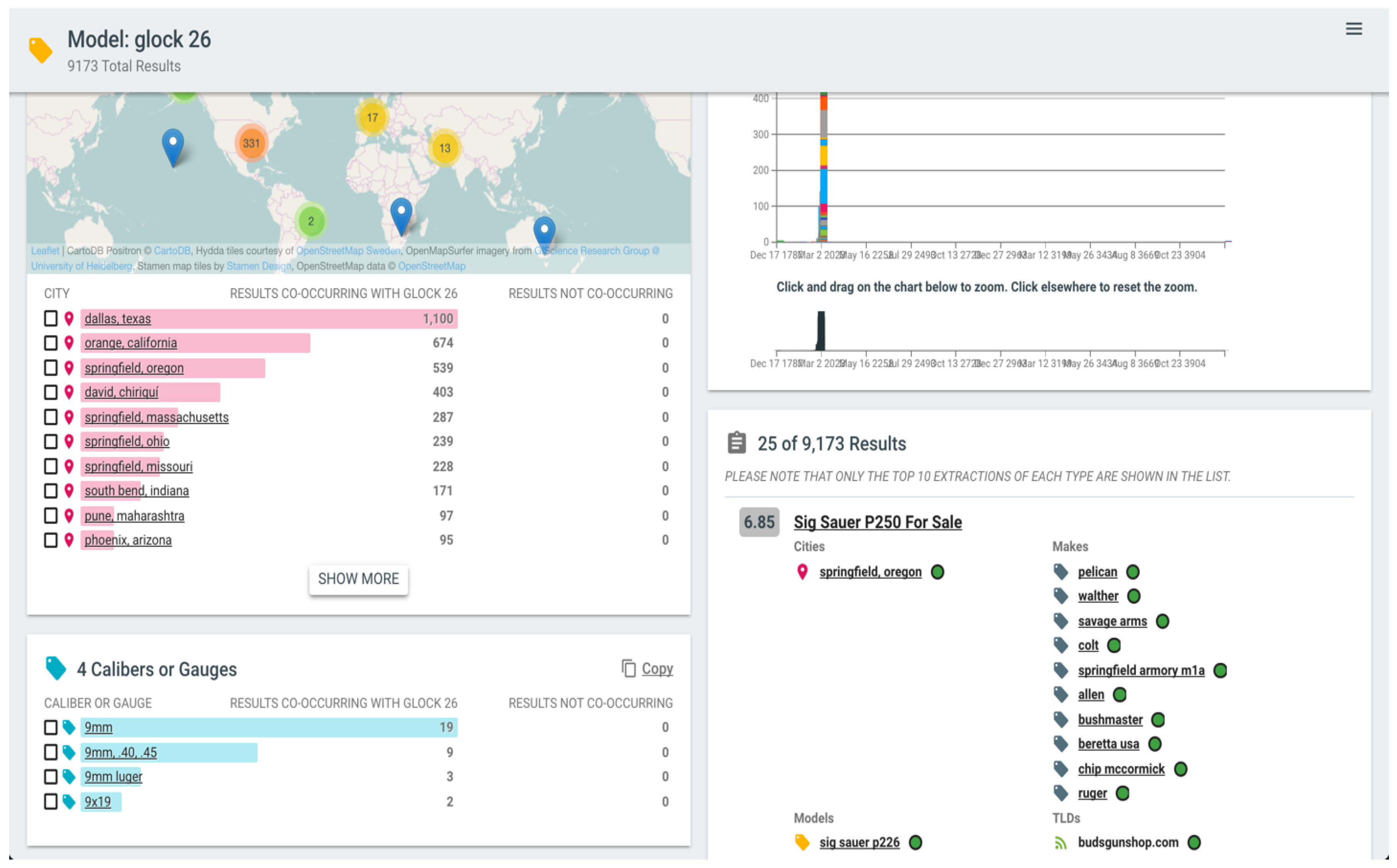Click the black bar in the zoom chart
The height and width of the screenshot is (868, 1397).
click(x=821, y=331)
